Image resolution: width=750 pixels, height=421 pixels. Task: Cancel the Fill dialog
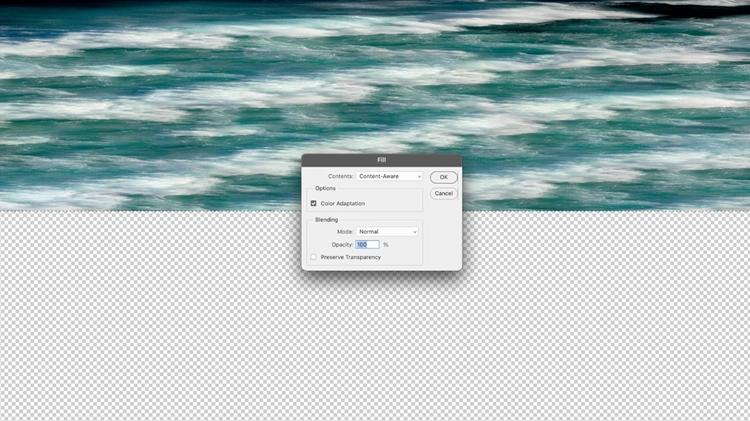click(443, 193)
